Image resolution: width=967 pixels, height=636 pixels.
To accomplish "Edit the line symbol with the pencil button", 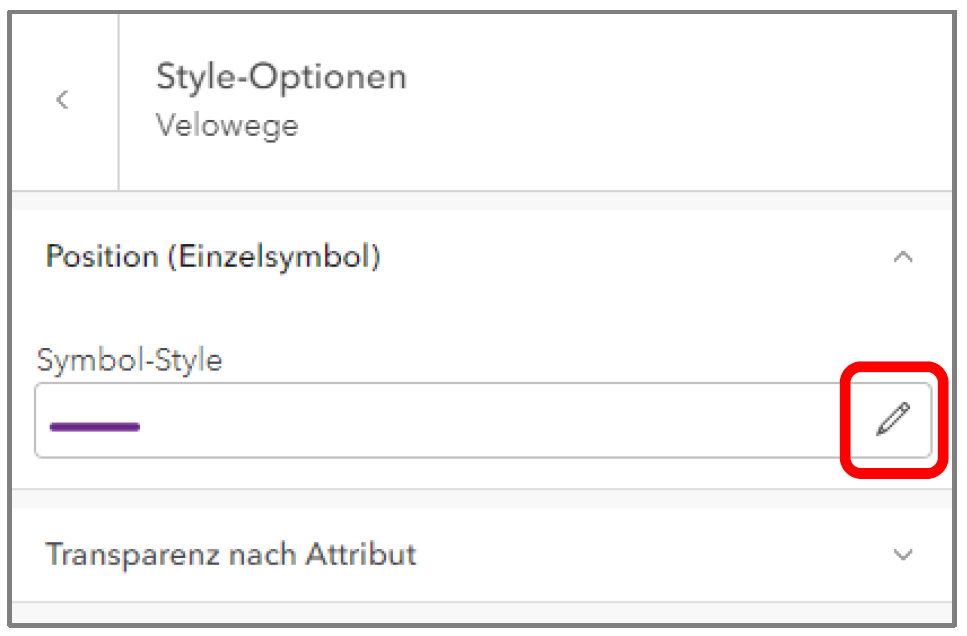I will pyautogui.click(x=893, y=420).
